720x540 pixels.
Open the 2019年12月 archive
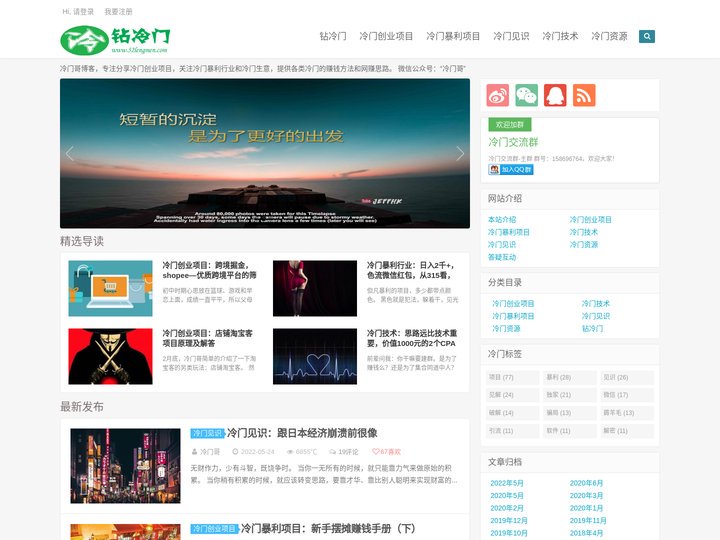pos(508,520)
